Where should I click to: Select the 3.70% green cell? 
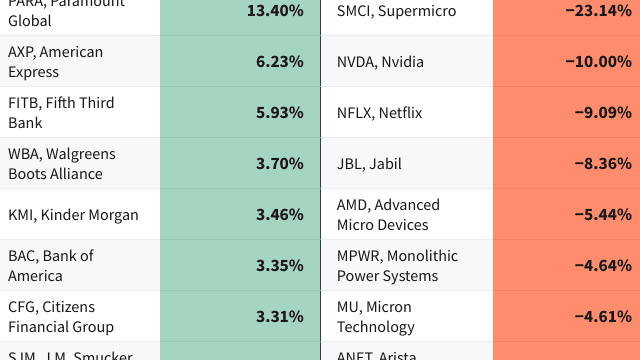240,163
